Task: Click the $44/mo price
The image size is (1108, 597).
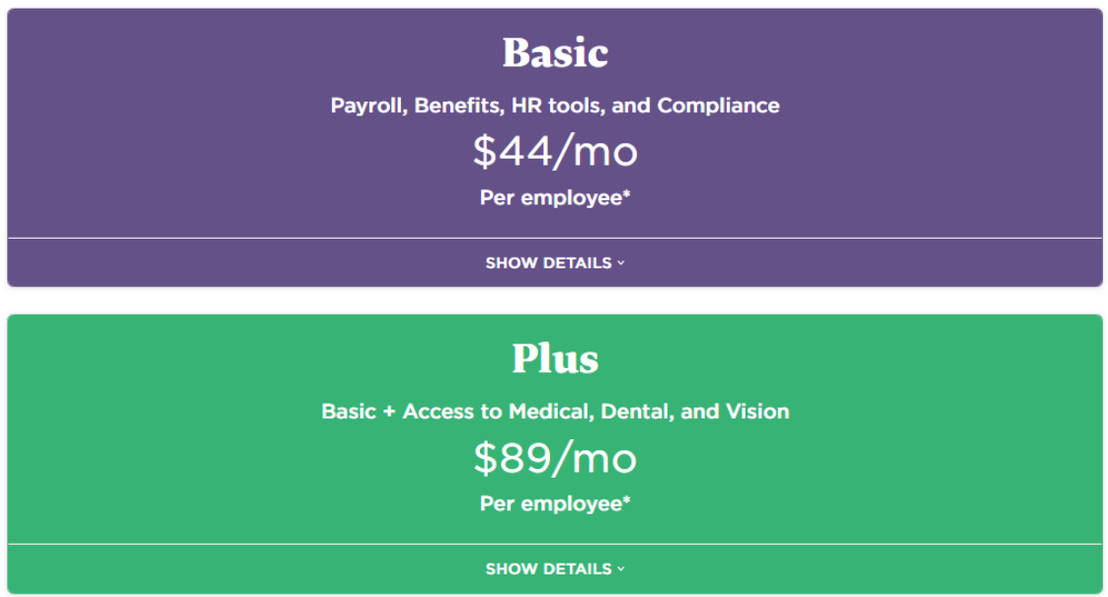Action: coord(555,151)
